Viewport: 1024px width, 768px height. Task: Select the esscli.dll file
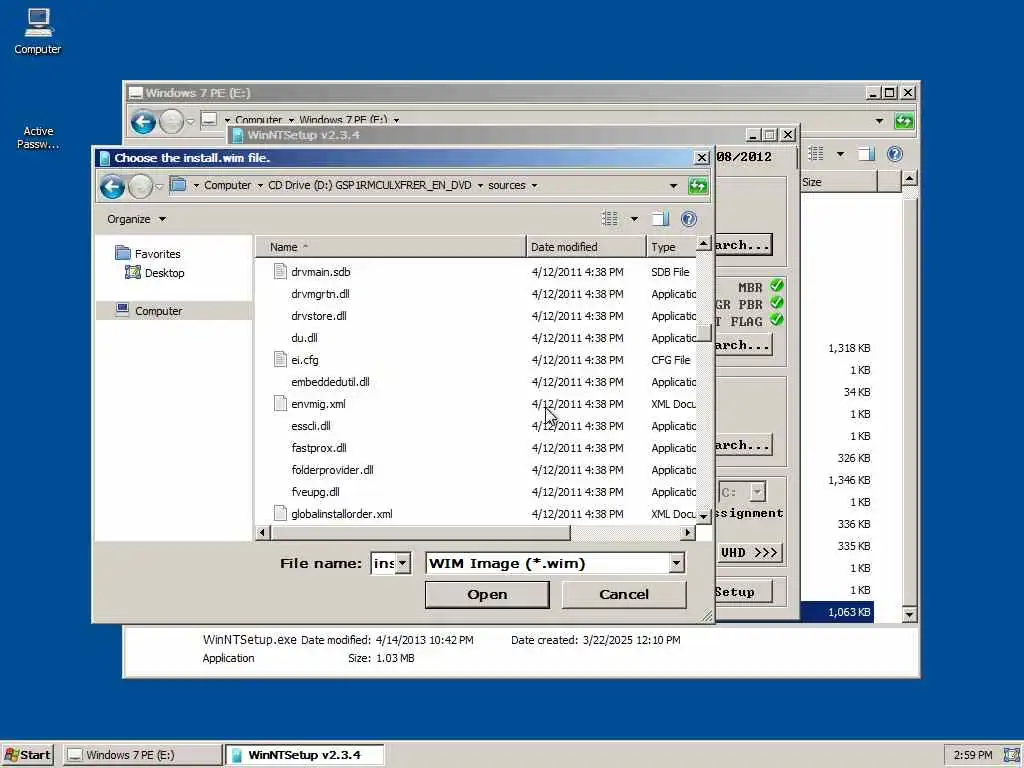[x=311, y=426]
